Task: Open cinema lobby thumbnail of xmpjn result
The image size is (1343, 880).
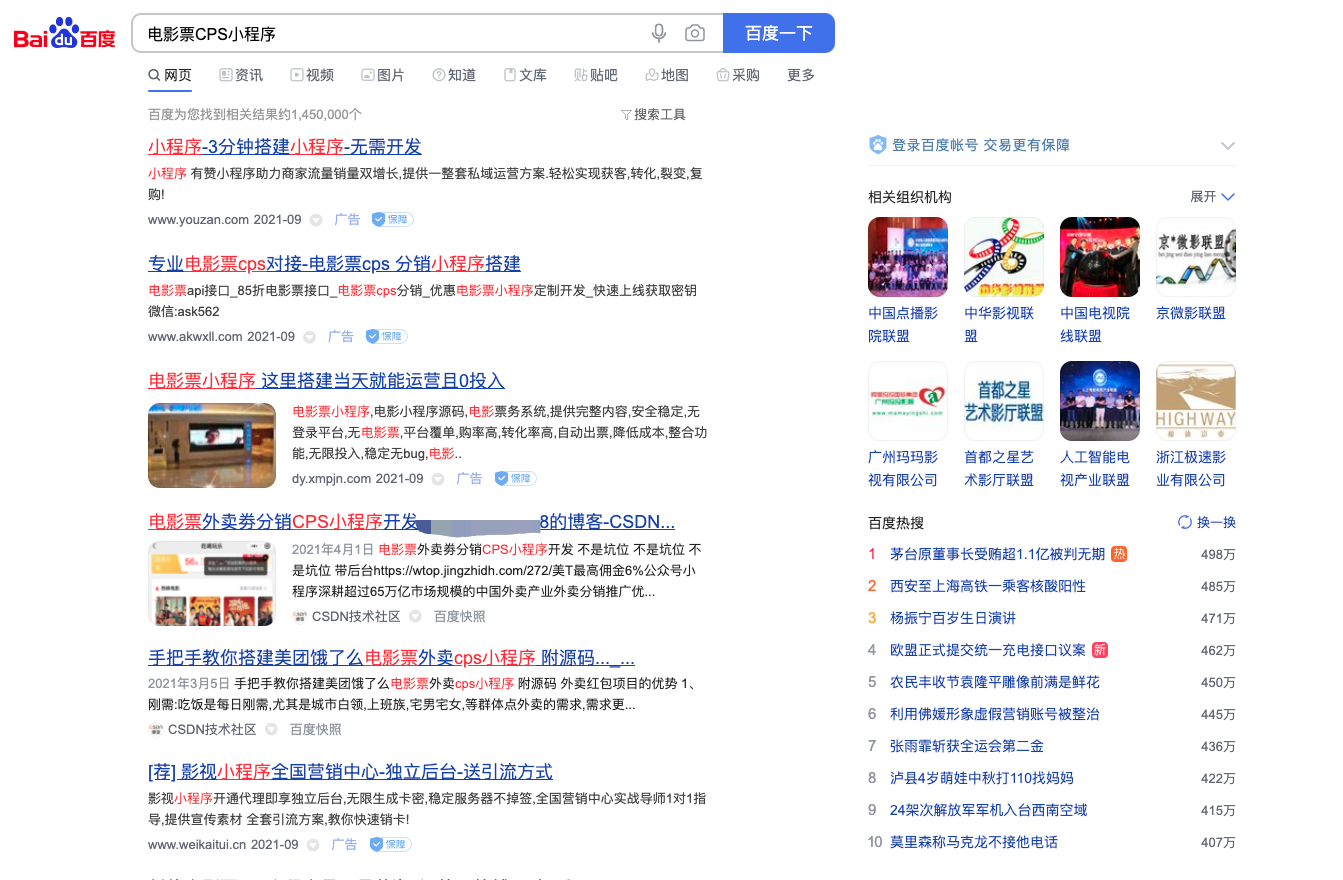Action: pos(212,445)
